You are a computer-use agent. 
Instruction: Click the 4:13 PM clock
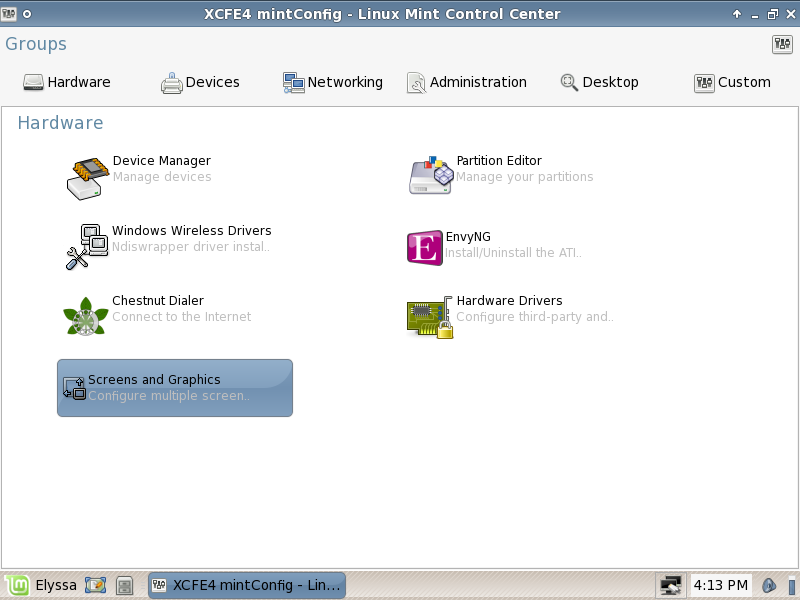pyautogui.click(x=720, y=585)
